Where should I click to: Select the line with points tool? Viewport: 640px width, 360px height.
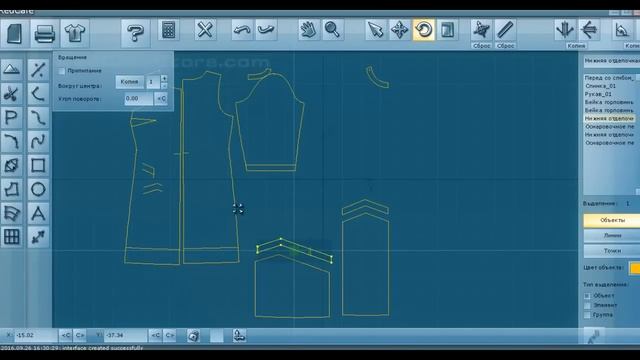point(38,70)
